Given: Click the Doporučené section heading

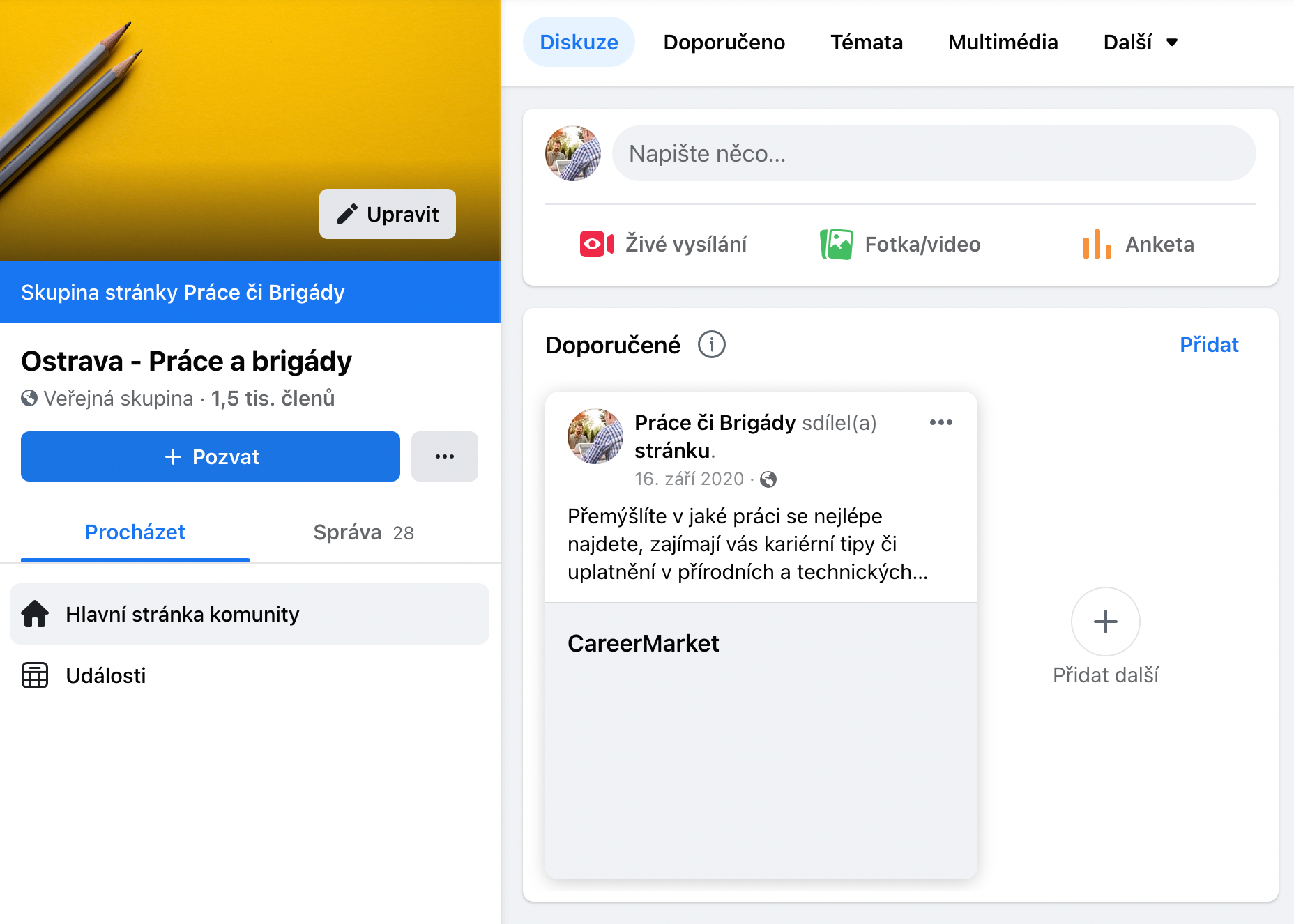Looking at the screenshot, I should (x=613, y=344).
